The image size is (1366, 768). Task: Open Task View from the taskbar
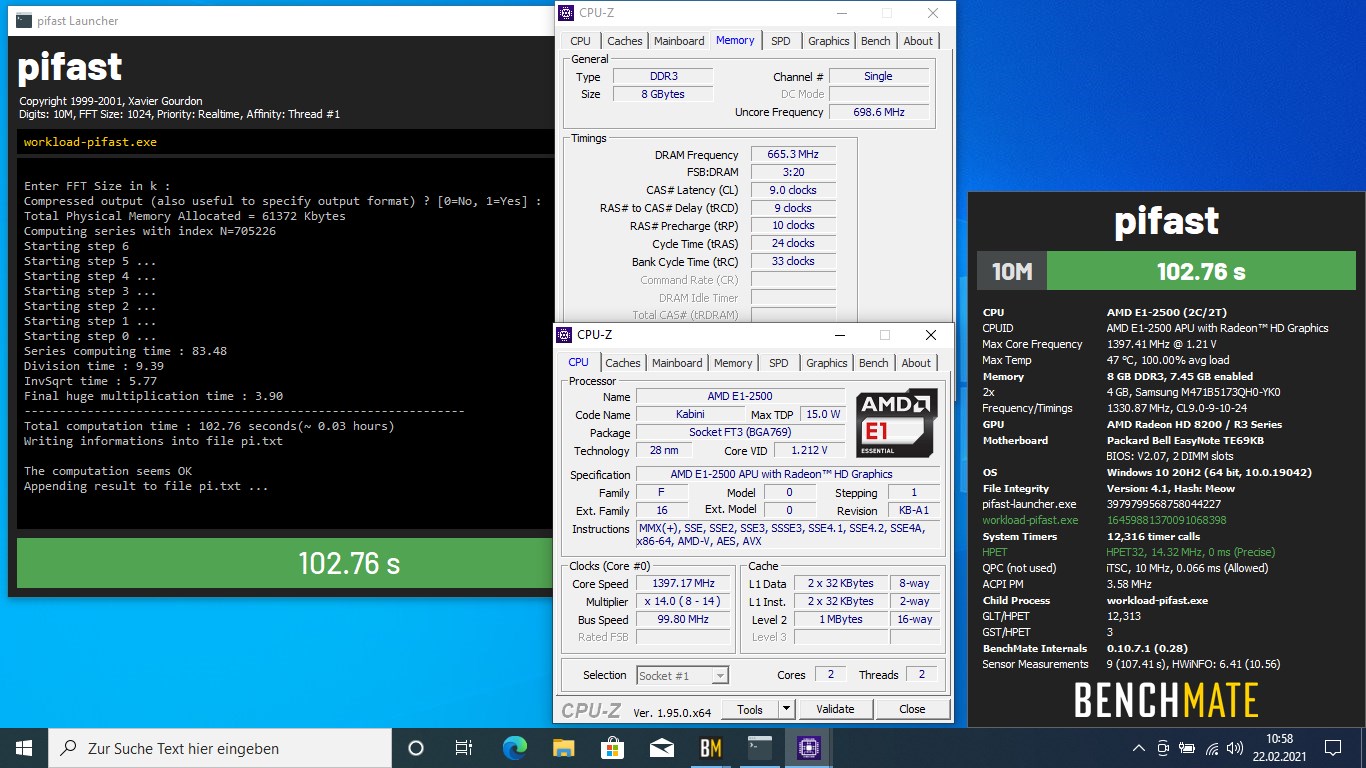(464, 747)
